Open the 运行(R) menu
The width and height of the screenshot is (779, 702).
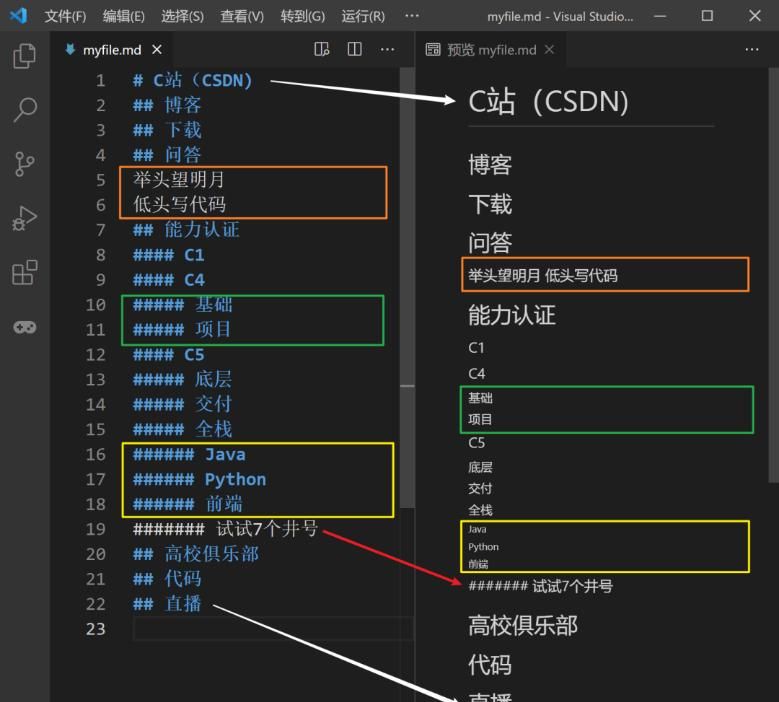click(363, 16)
